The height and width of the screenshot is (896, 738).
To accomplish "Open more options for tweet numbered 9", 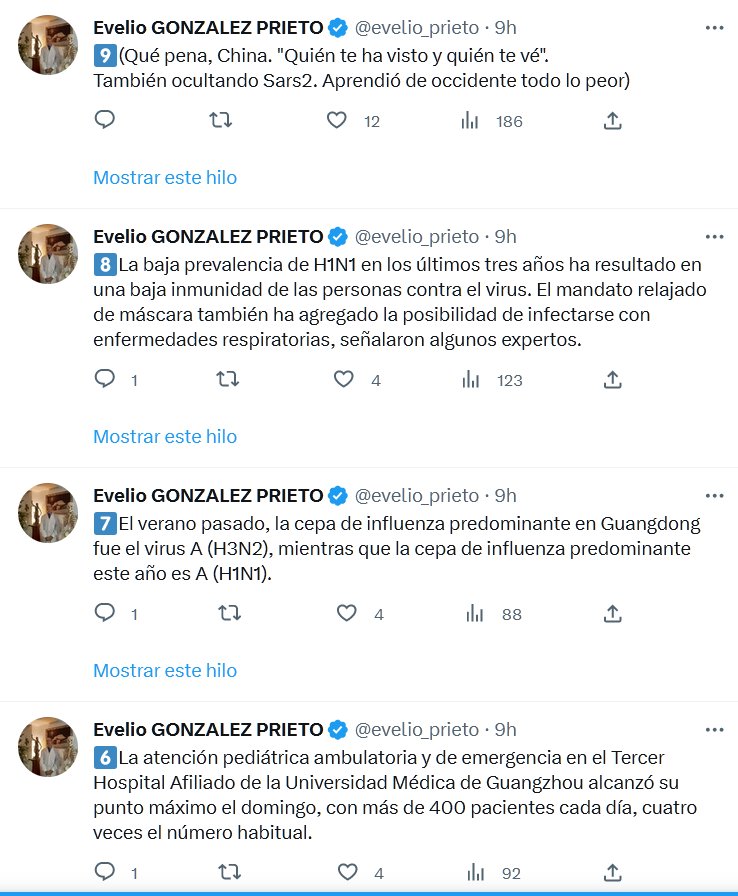I will click(x=714, y=28).
